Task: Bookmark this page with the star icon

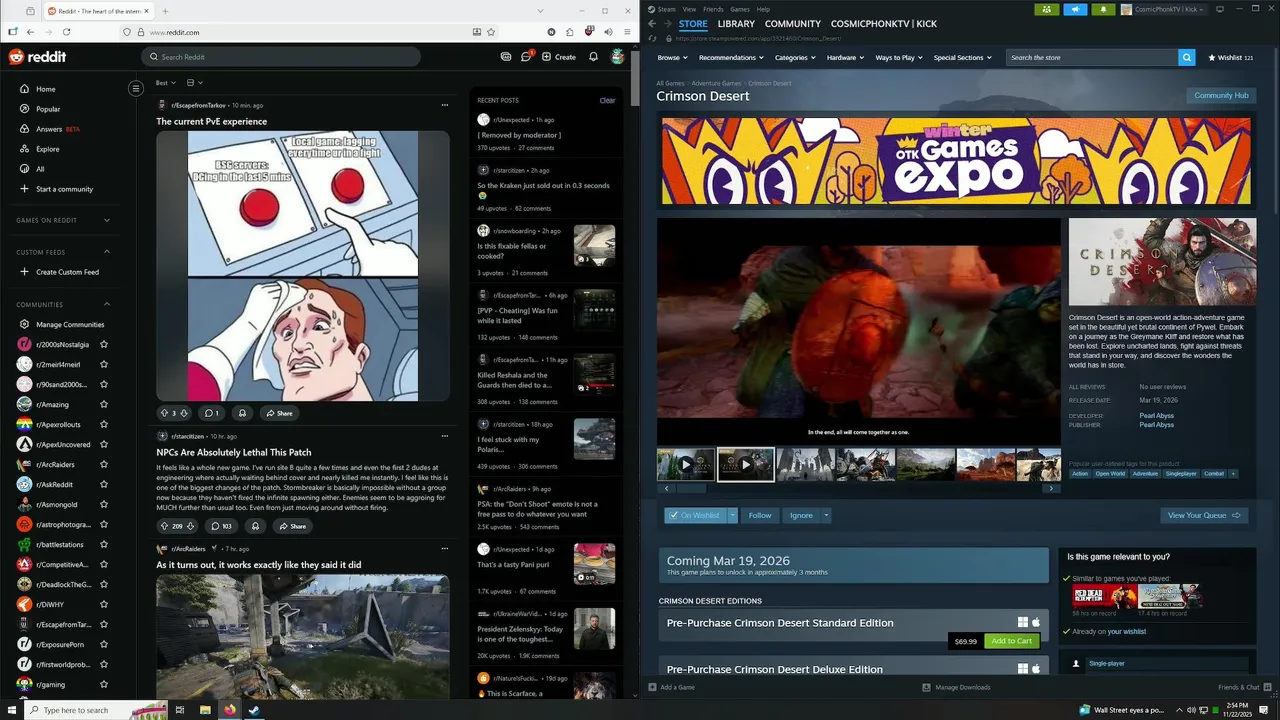Action: 490,32
